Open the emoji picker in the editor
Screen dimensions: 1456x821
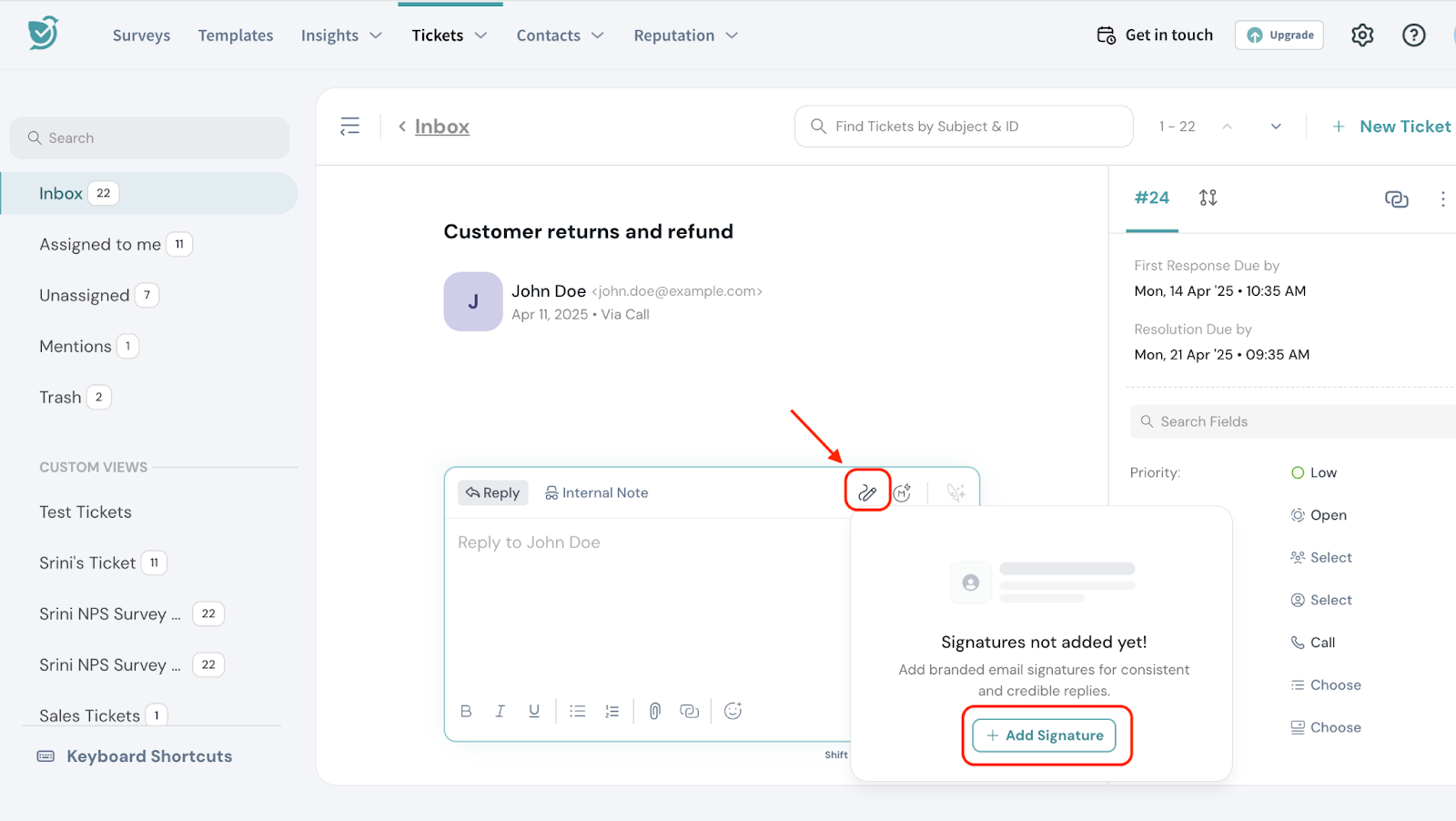coord(733,711)
